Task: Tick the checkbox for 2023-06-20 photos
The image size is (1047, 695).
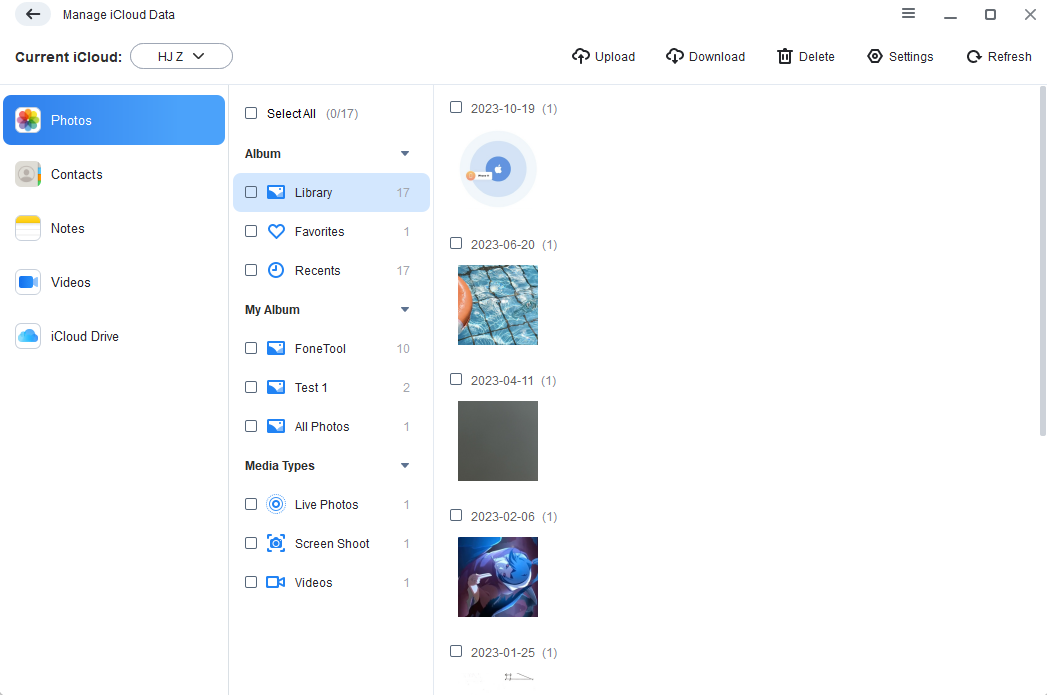Action: (x=456, y=243)
